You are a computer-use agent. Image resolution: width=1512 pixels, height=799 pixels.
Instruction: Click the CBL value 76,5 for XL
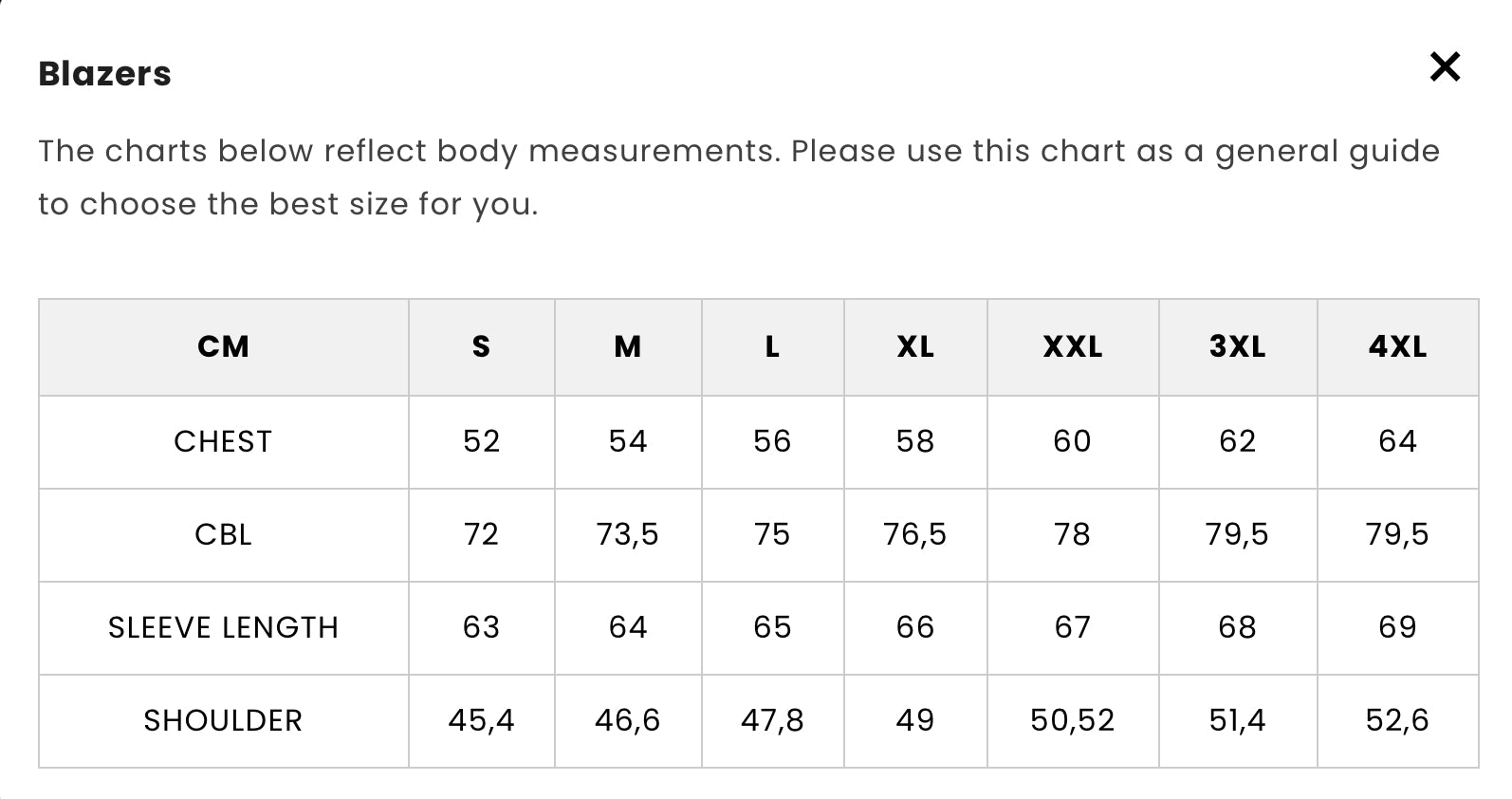click(915, 534)
